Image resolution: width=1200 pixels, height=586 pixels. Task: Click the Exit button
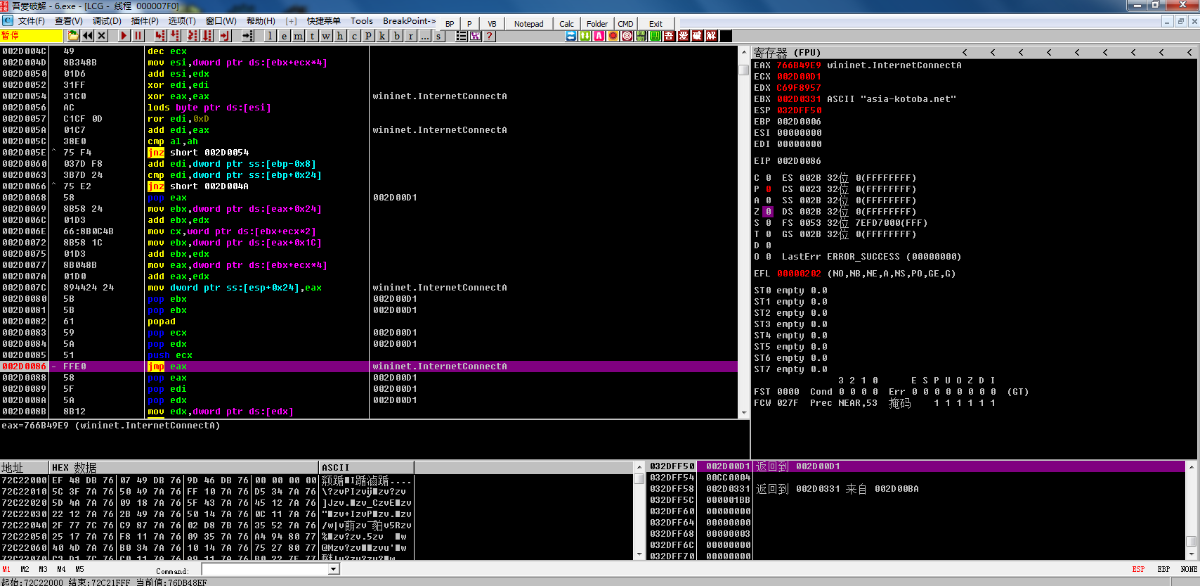point(656,22)
